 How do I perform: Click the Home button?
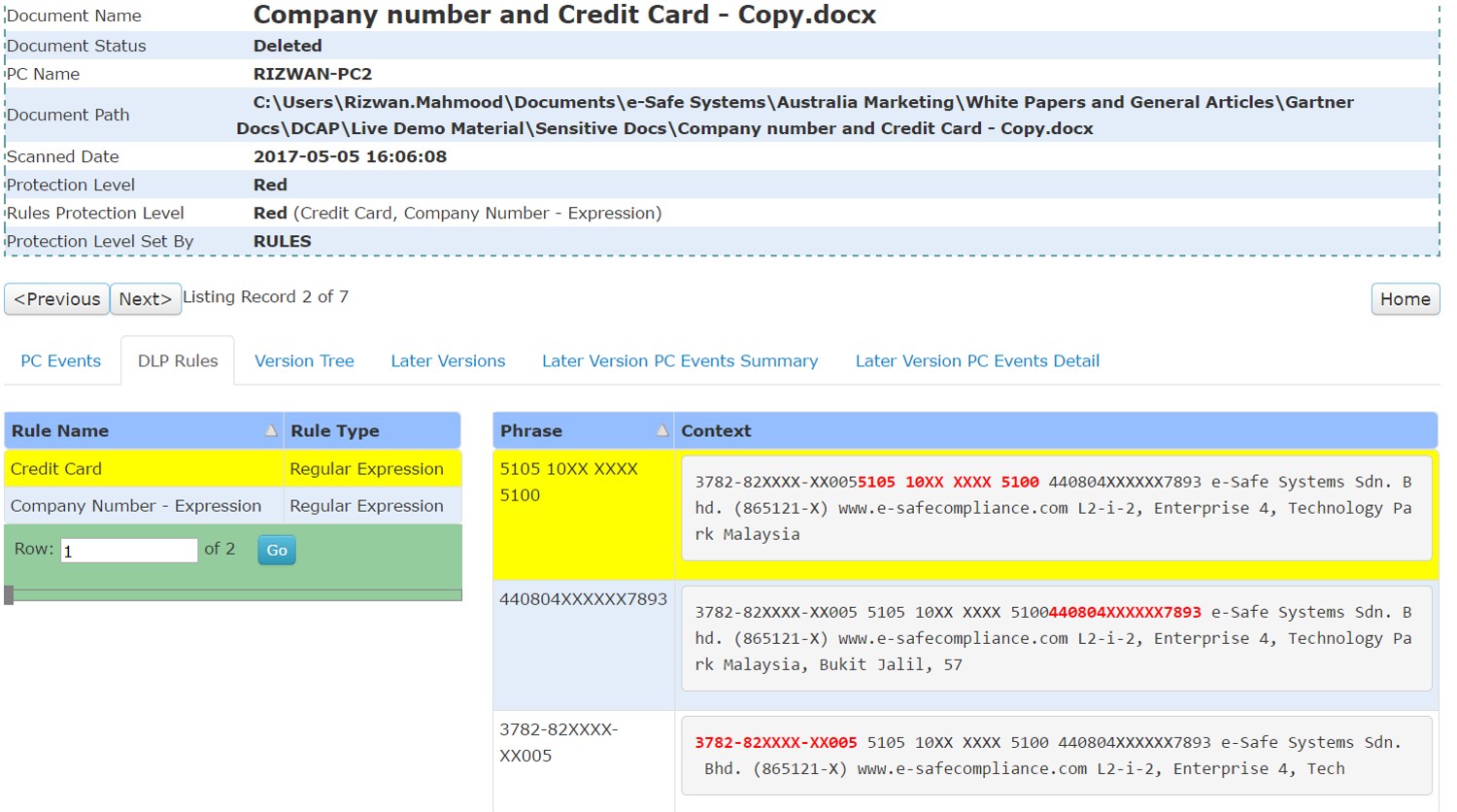pos(1405,299)
